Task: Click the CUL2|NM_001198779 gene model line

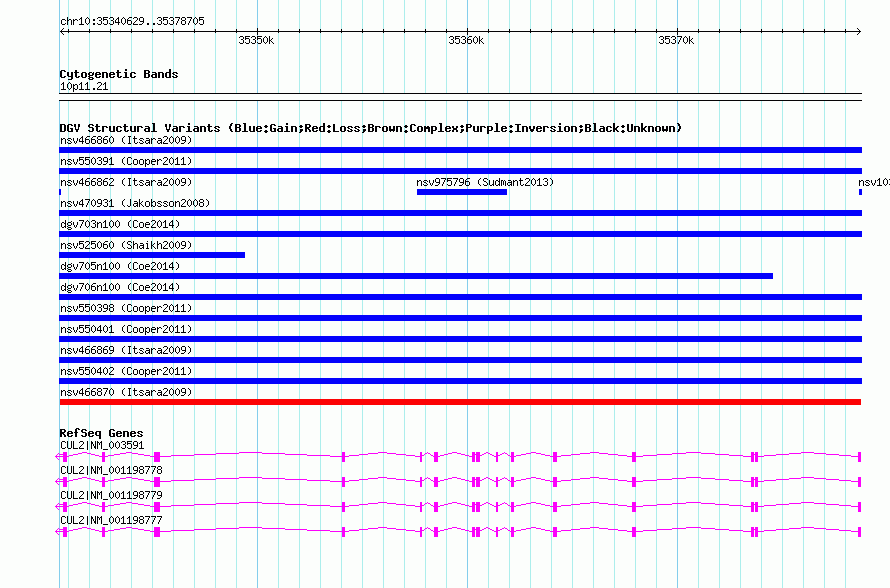Action: (458, 506)
